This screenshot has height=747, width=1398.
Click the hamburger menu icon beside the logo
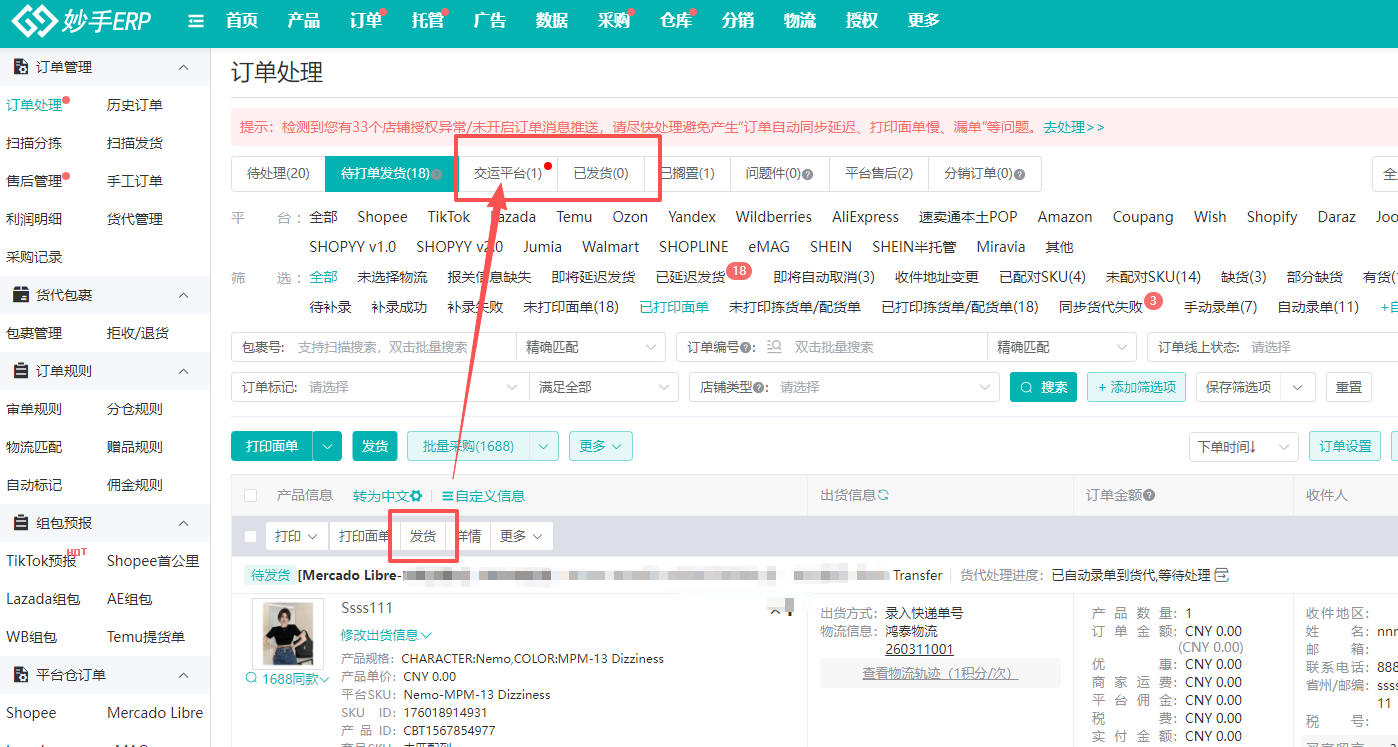(x=196, y=20)
